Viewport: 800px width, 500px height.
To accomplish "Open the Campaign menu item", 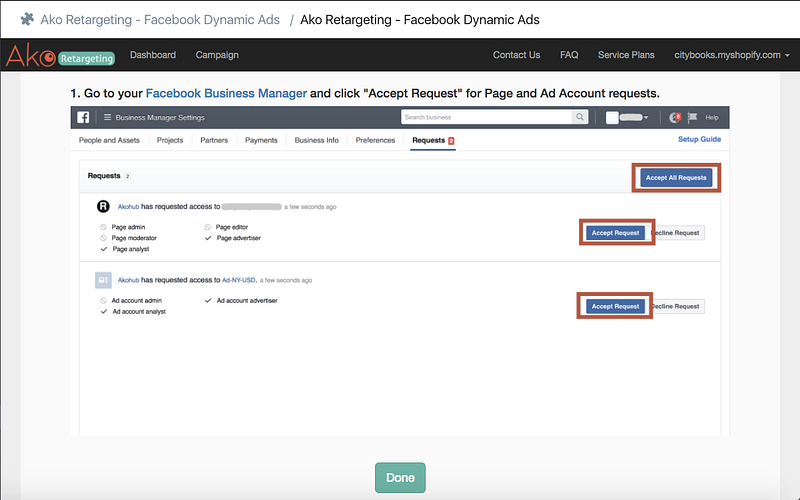I will click(x=217, y=55).
